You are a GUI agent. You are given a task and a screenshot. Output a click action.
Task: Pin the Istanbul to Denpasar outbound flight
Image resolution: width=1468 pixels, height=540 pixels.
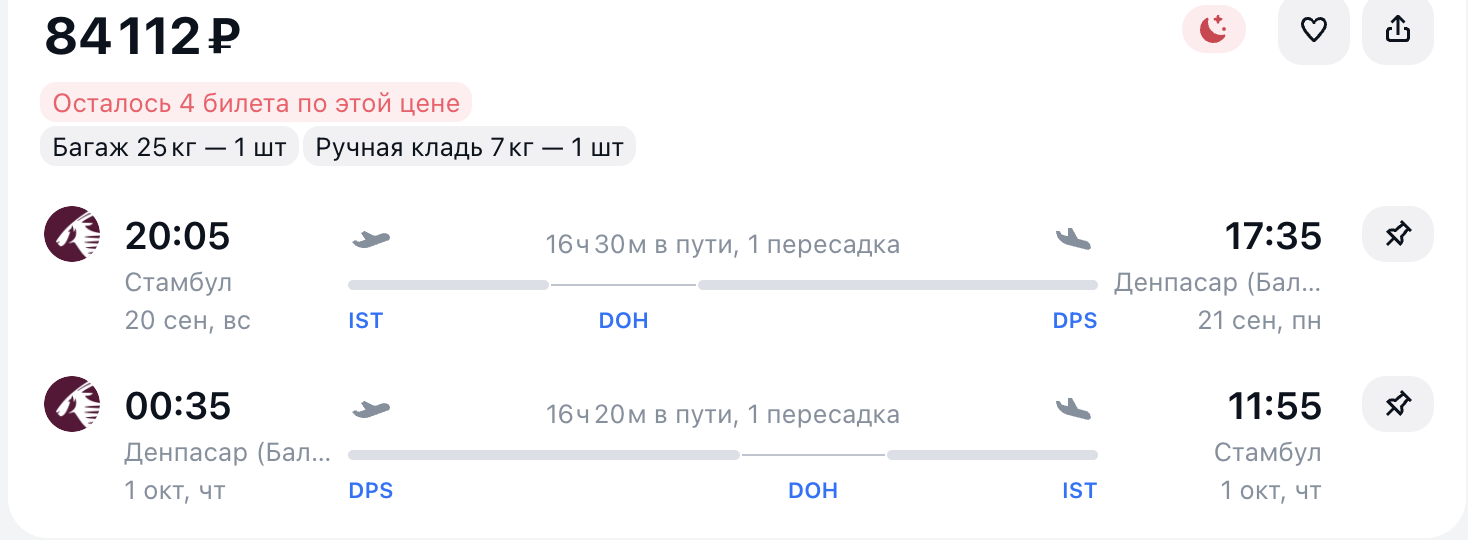click(1398, 235)
